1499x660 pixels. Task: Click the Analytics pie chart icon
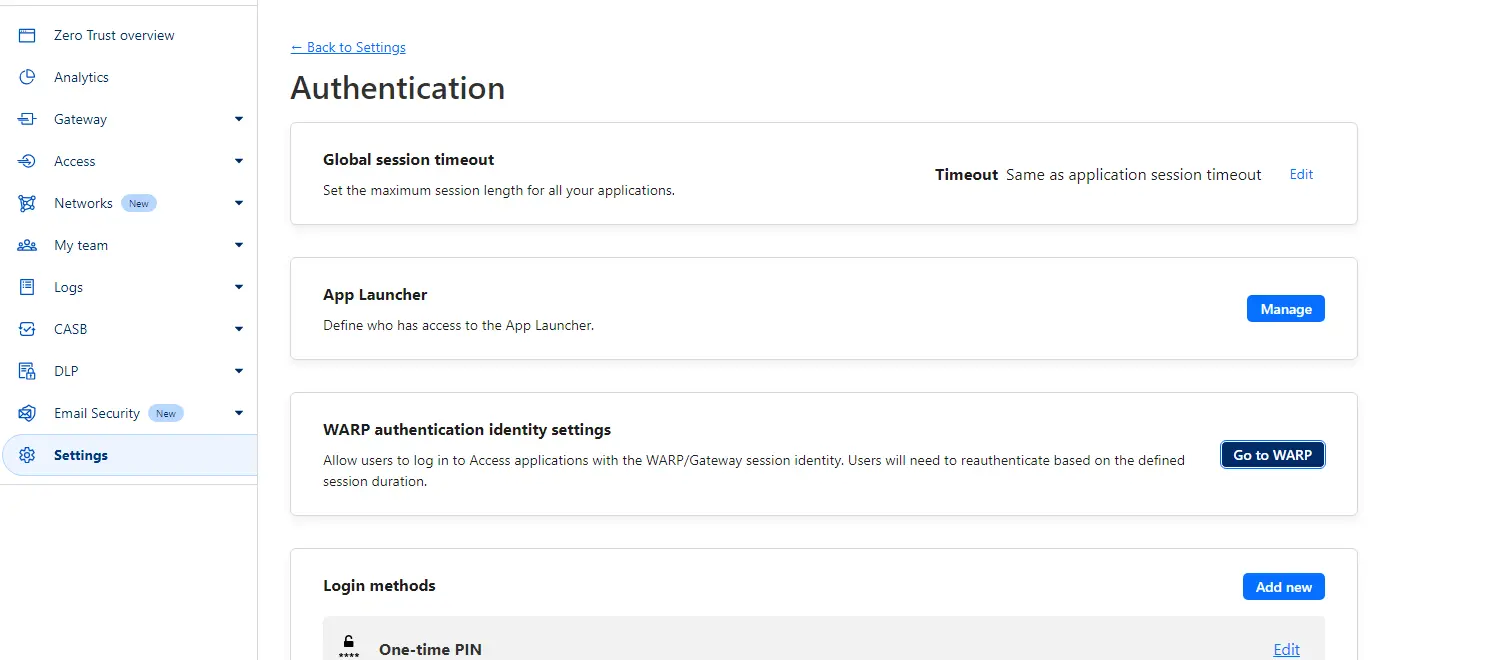pos(27,77)
